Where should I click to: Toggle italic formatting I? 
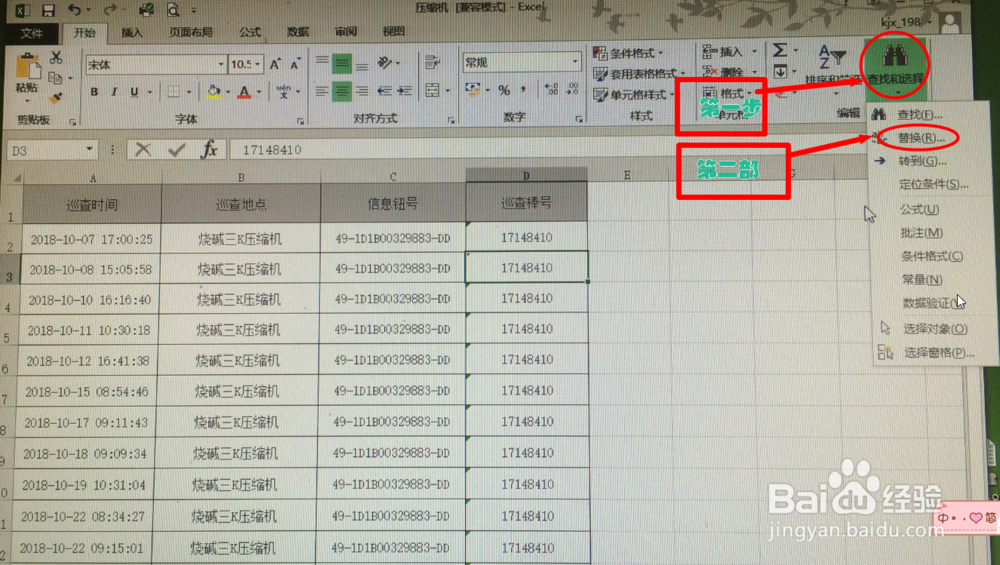pyautogui.click(x=114, y=92)
